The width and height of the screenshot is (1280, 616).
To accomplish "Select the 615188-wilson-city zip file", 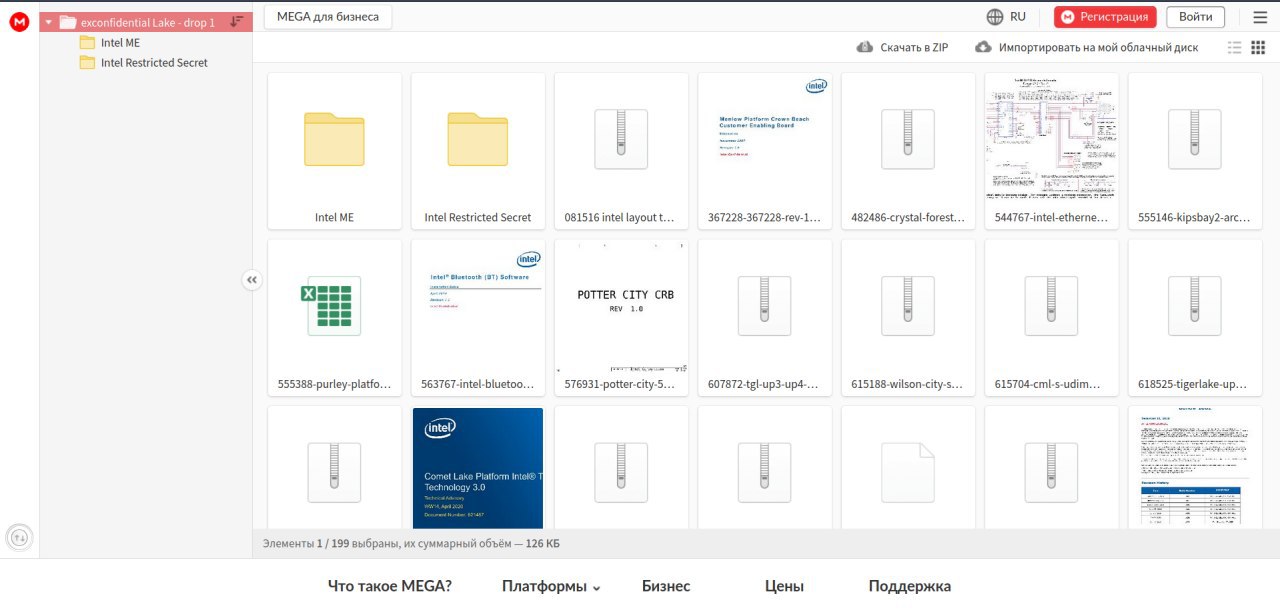I will pyautogui.click(x=908, y=318).
